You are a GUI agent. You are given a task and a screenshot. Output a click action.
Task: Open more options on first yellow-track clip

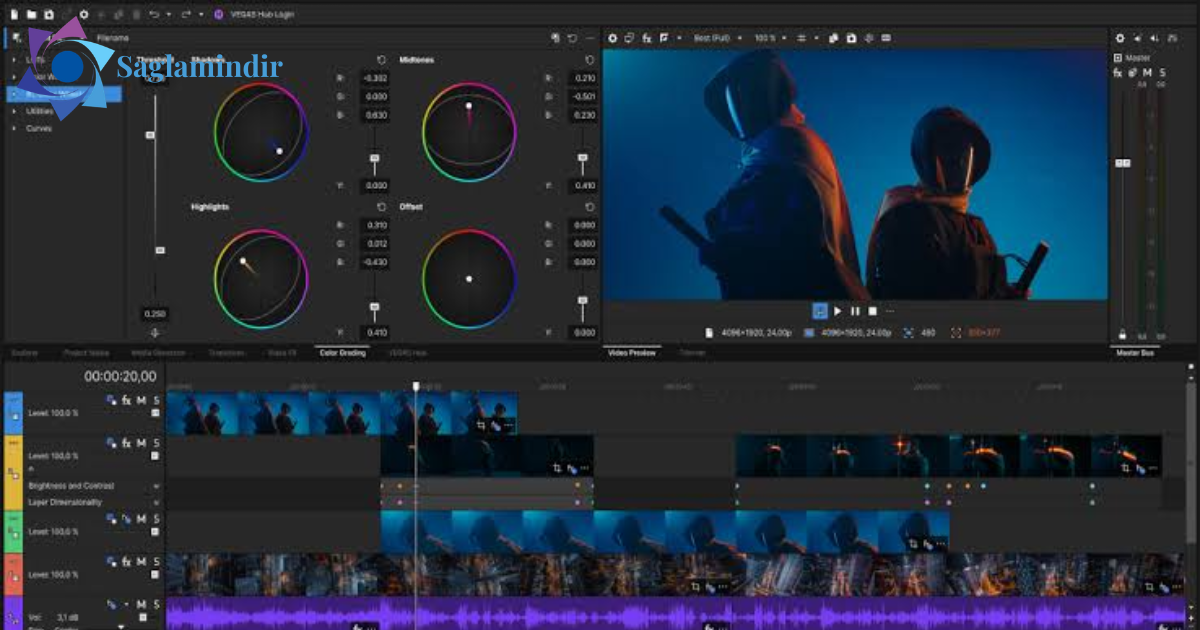585,468
